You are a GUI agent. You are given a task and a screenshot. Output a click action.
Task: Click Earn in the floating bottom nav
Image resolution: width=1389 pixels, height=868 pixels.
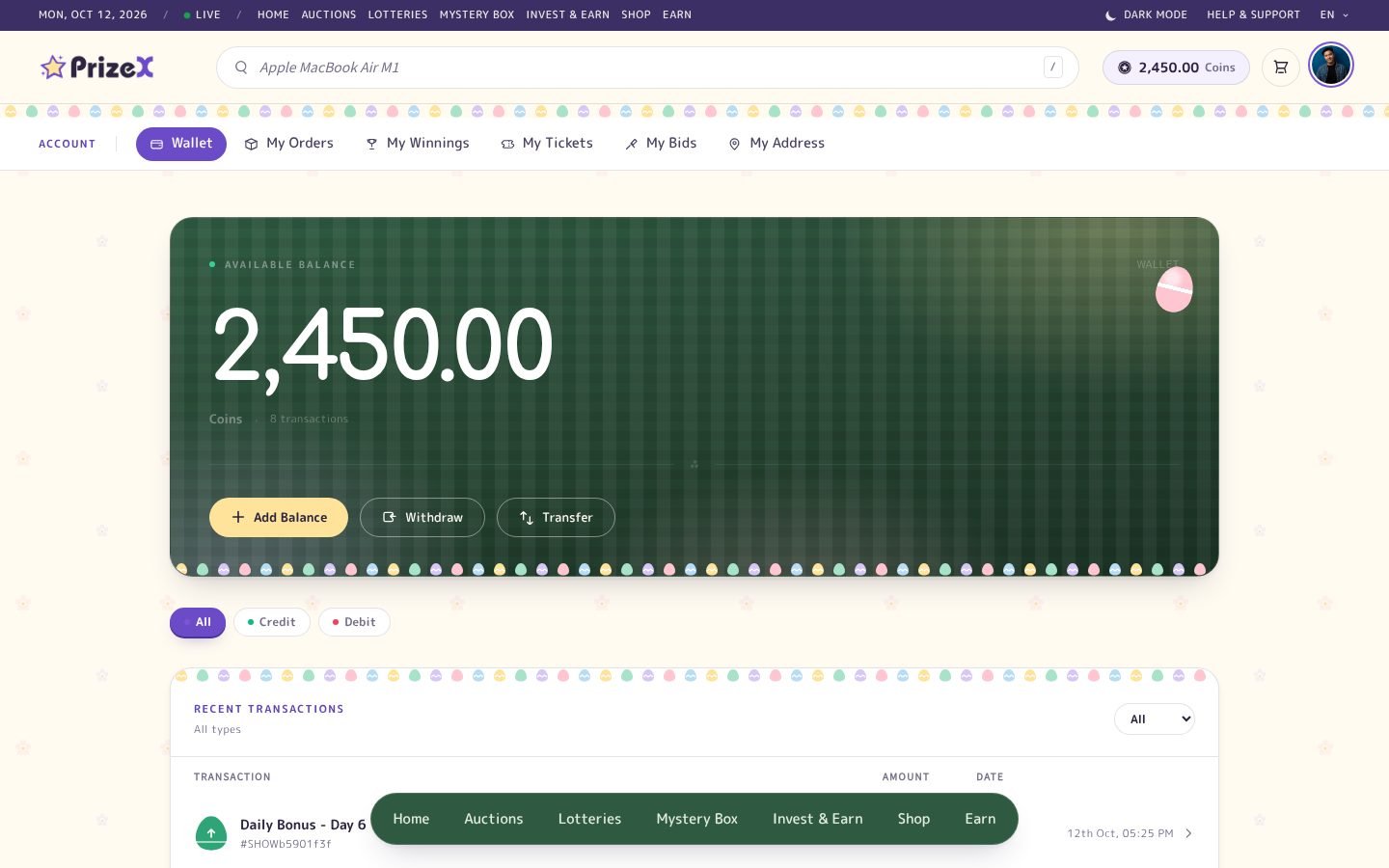click(980, 819)
